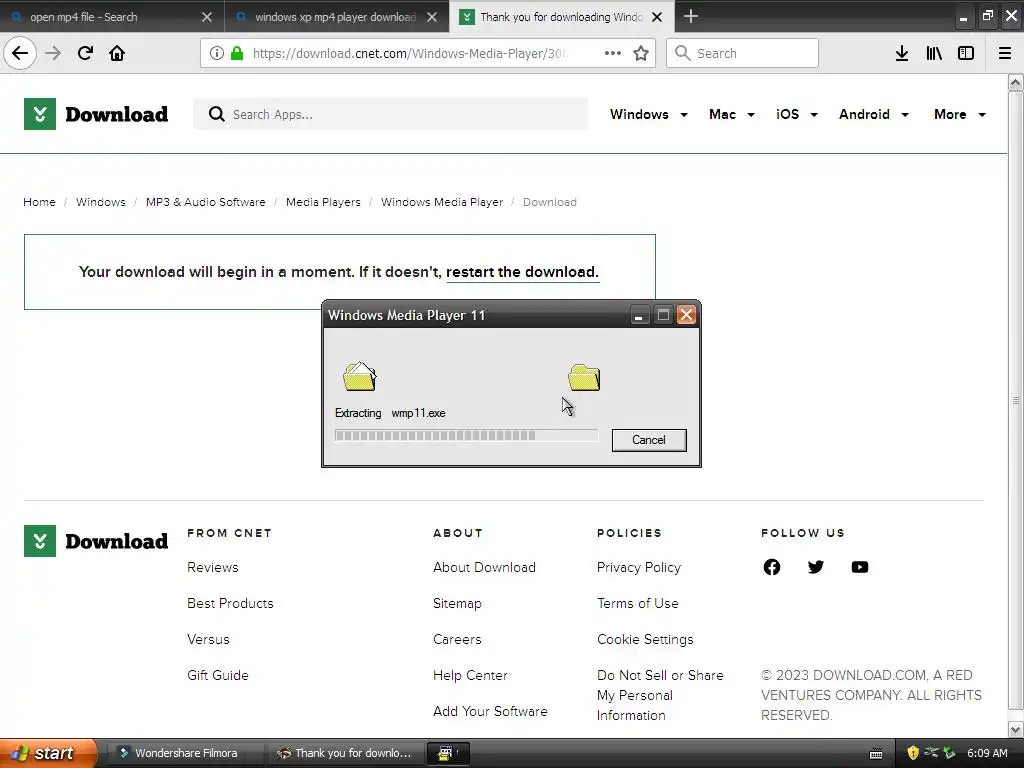This screenshot has height=768, width=1024.
Task: Open Sitemap footer link
Action: tap(457, 603)
